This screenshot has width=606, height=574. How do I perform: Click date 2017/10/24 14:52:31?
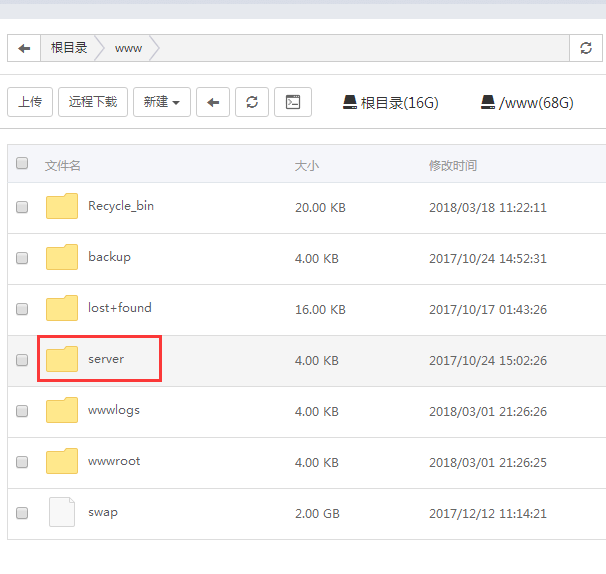point(488,259)
